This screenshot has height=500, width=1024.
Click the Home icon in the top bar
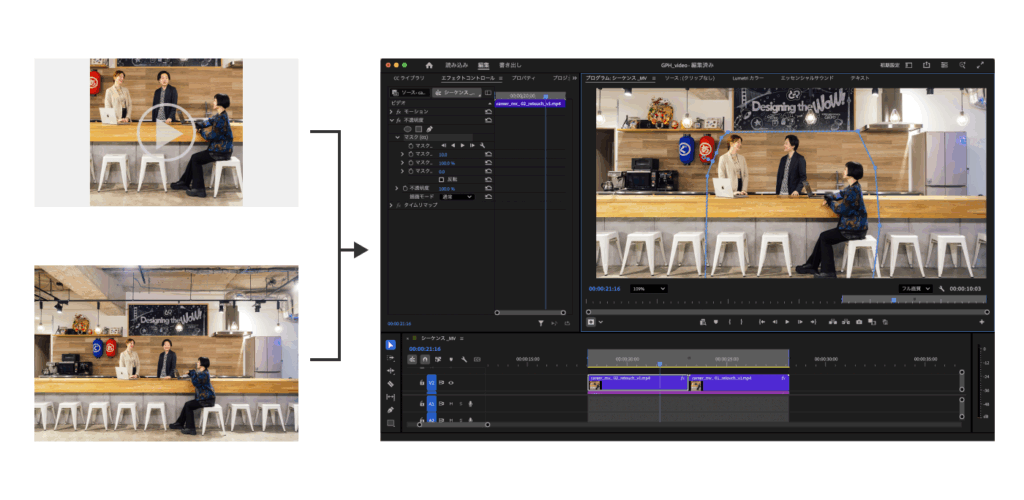[x=429, y=65]
